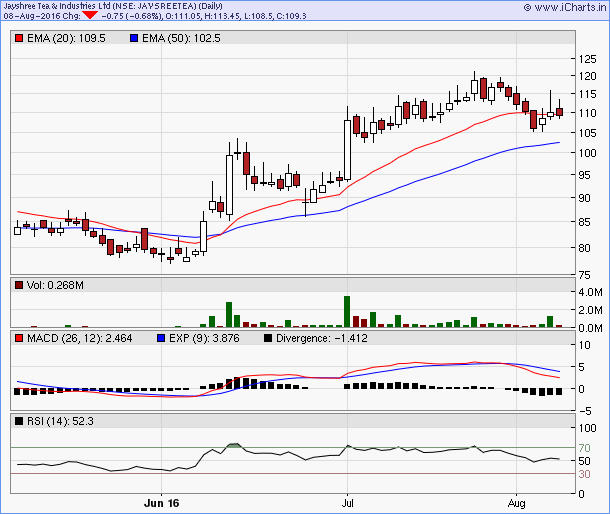Click the EXP (9): 3.876 label
The image size is (610, 514).
point(204,338)
